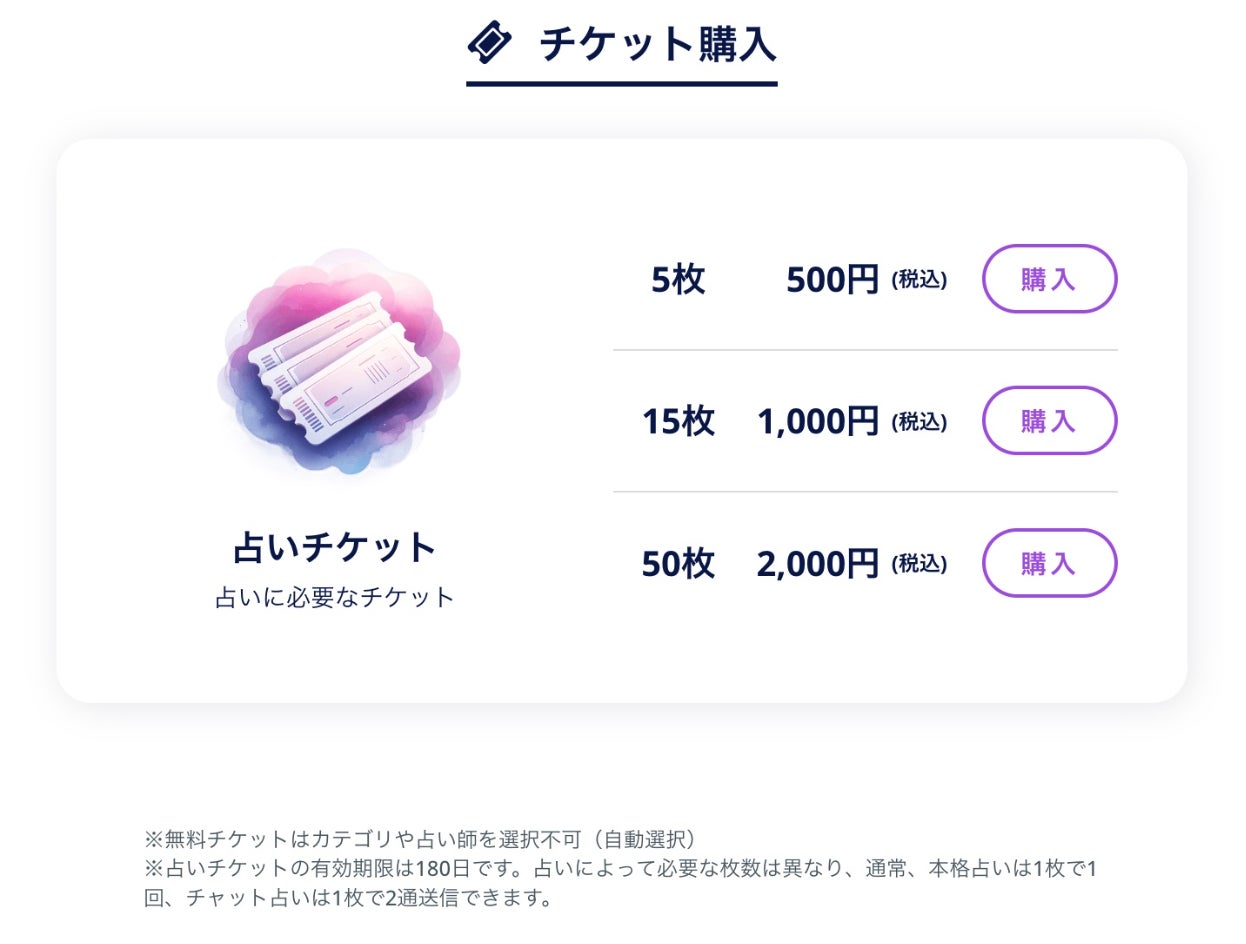The image size is (1246, 944).
Task: Click the ticket icon beside the チケット購入 heading
Action: [489, 43]
